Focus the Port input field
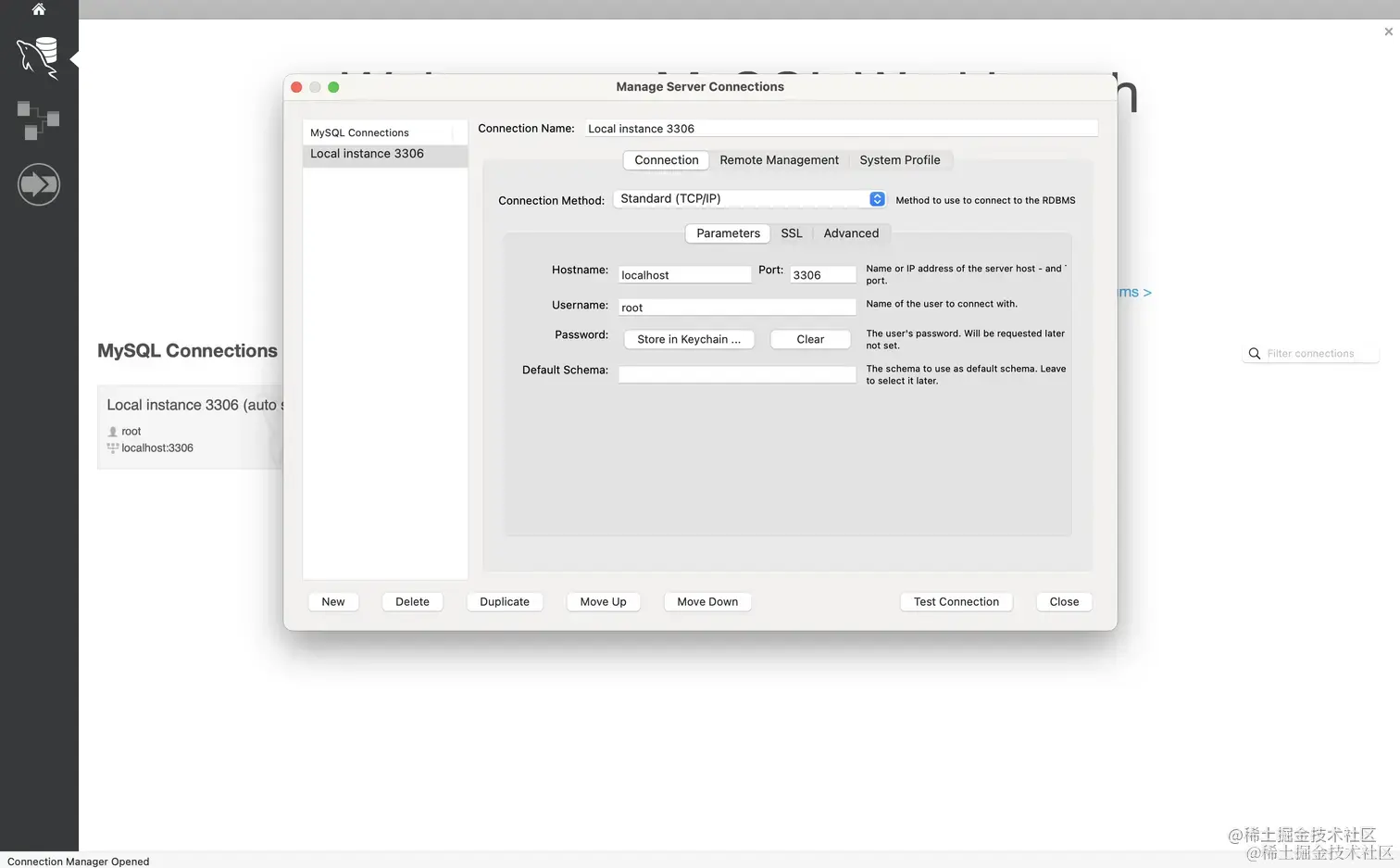Image resolution: width=1400 pixels, height=868 pixels. 822,275
